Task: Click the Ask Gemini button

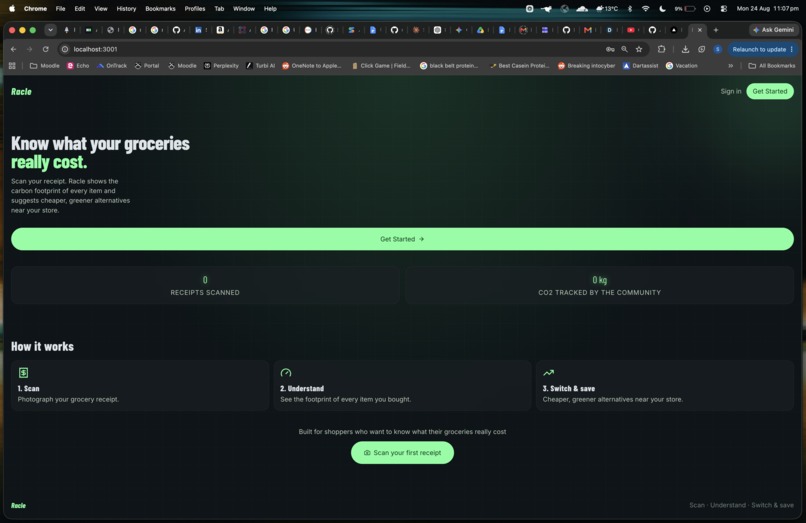Action: (773, 30)
